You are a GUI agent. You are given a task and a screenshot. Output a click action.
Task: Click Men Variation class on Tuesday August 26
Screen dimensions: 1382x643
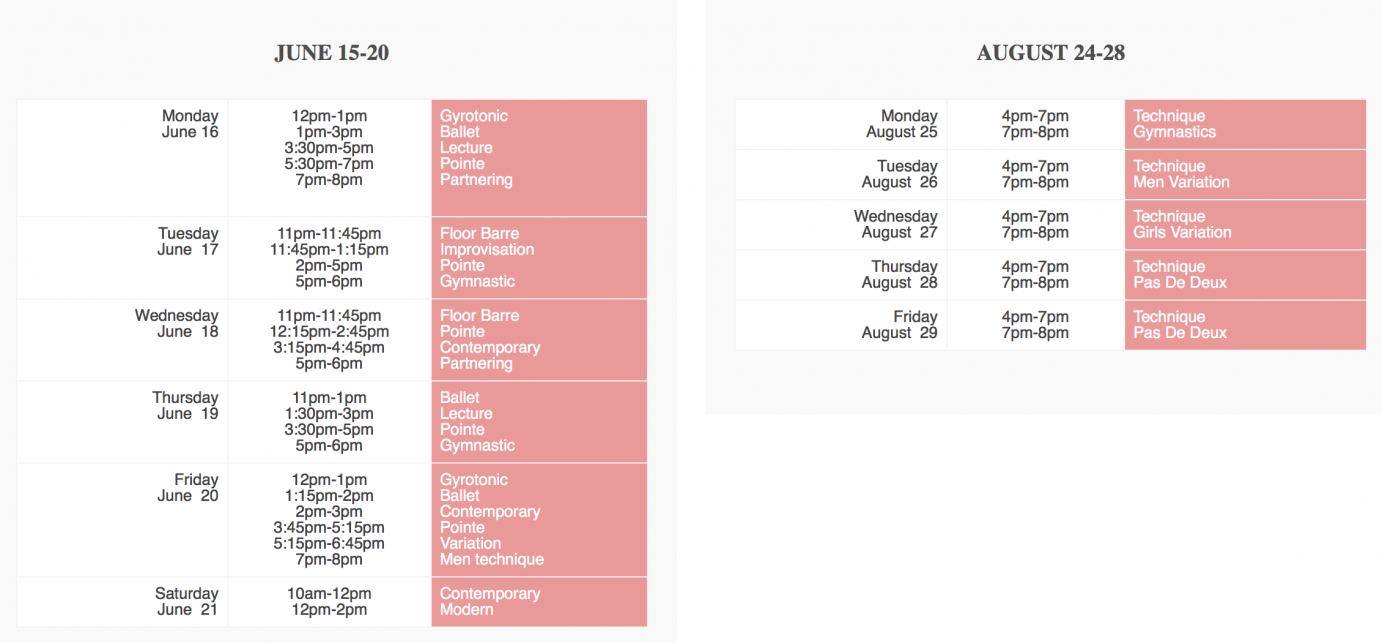1181,182
